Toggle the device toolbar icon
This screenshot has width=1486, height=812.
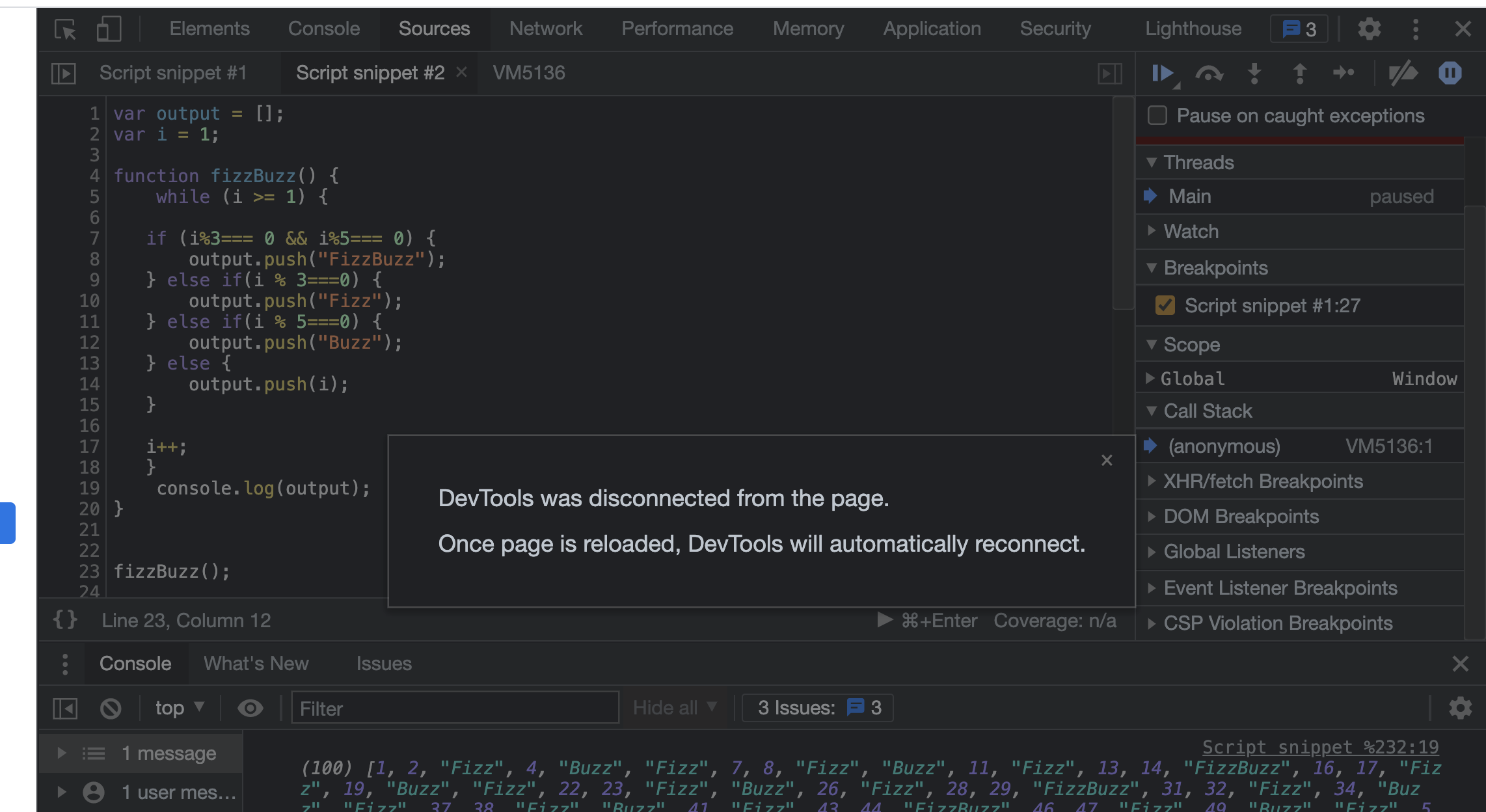[x=108, y=29]
